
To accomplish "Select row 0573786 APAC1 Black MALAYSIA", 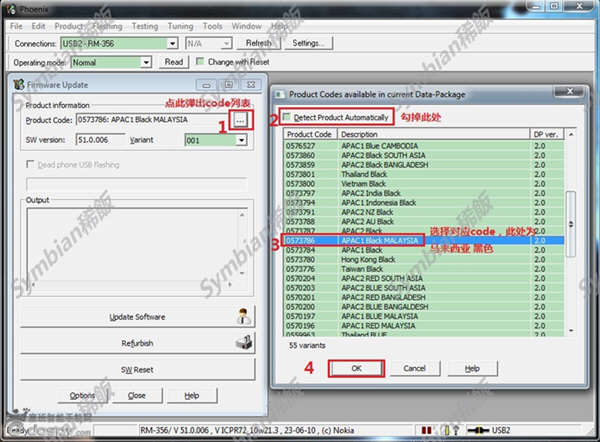I will 424,241.
